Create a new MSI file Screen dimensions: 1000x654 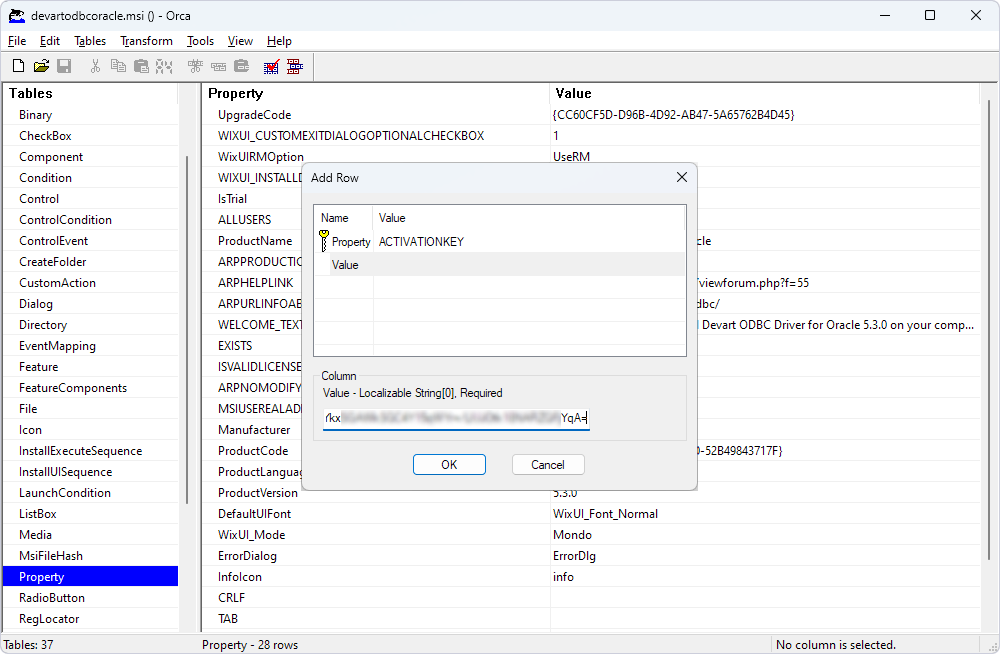(x=17, y=65)
